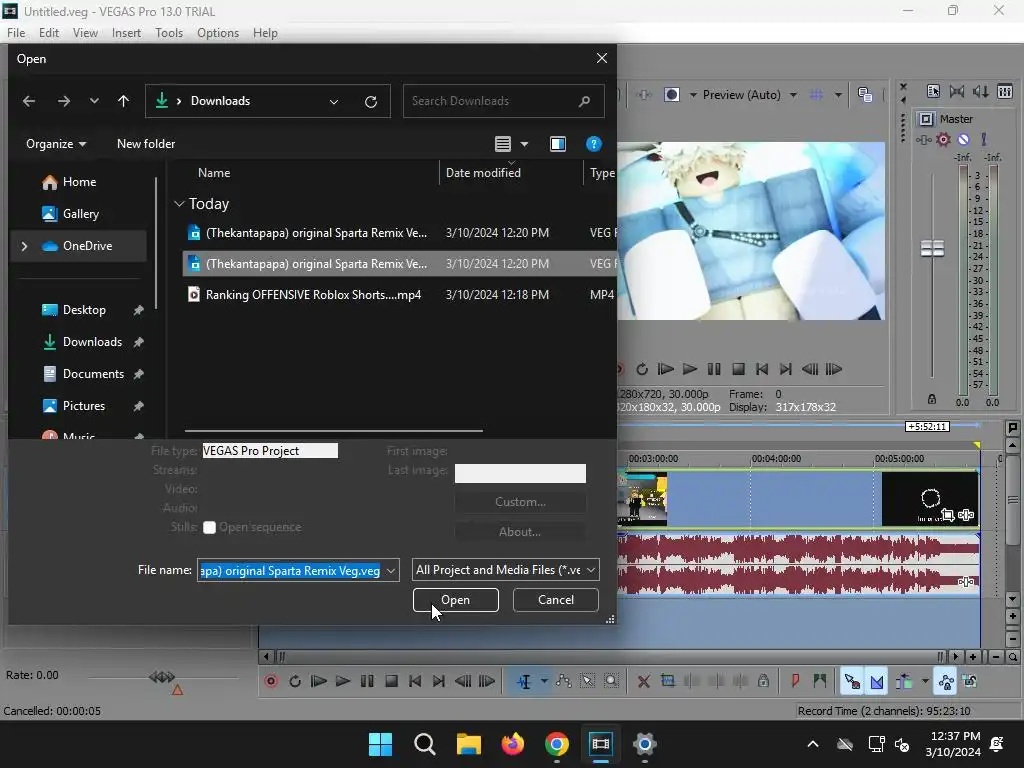Click the Trim icon in timeline toolbar
1024x768 pixels.
[x=667, y=680]
